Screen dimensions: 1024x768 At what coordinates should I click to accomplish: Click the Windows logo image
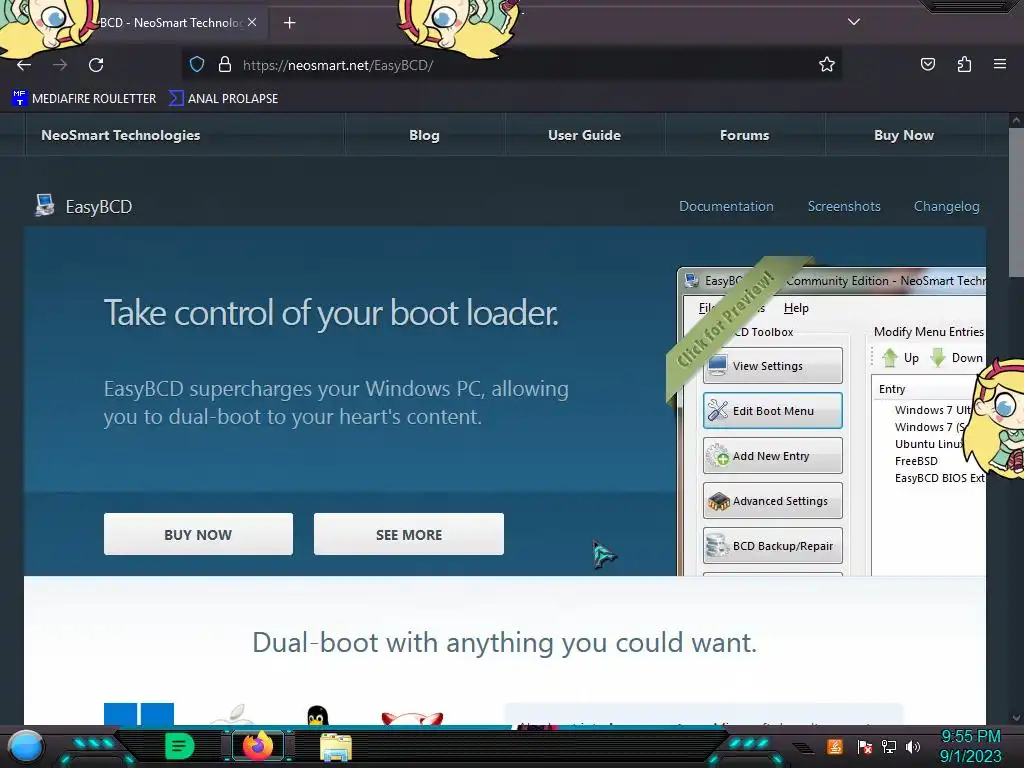pos(139,714)
